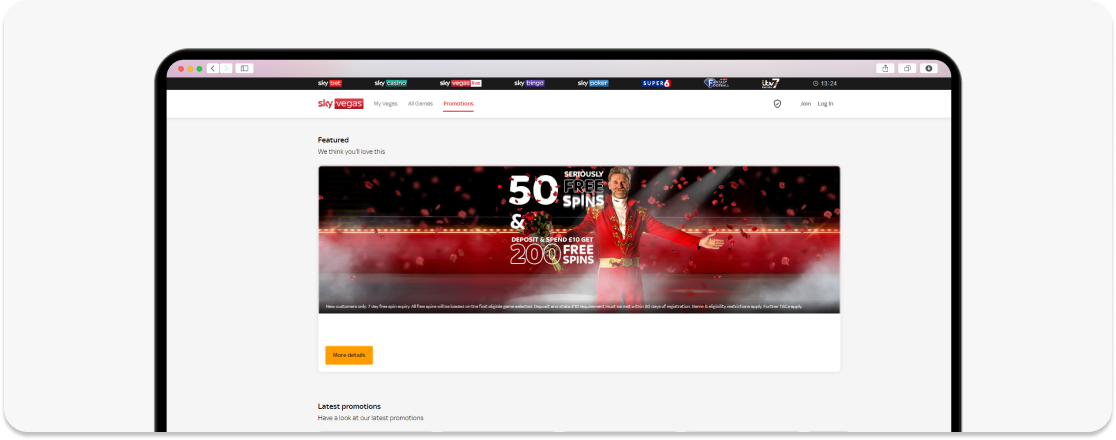Screen dimensions: 1116x440
Task: Select the Promotions tab
Action: tap(458, 104)
